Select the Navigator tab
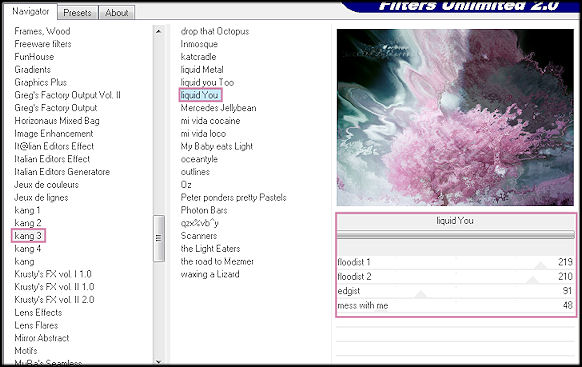Screen dimensions: 582x367 tap(31, 12)
